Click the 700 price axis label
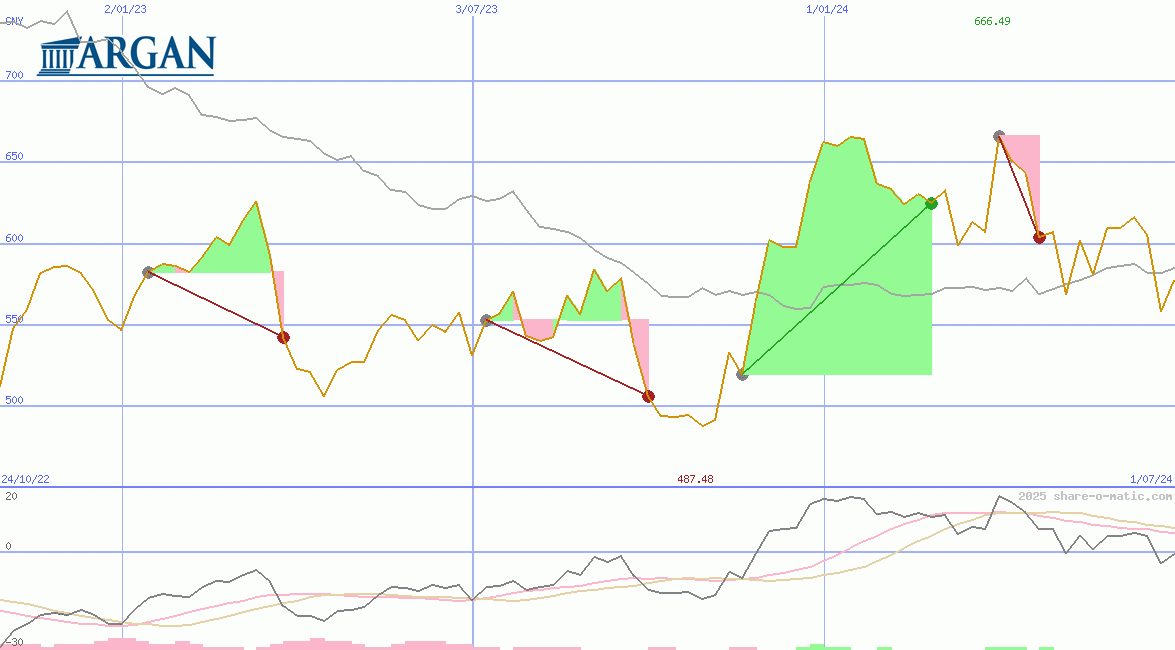 (x=13, y=75)
